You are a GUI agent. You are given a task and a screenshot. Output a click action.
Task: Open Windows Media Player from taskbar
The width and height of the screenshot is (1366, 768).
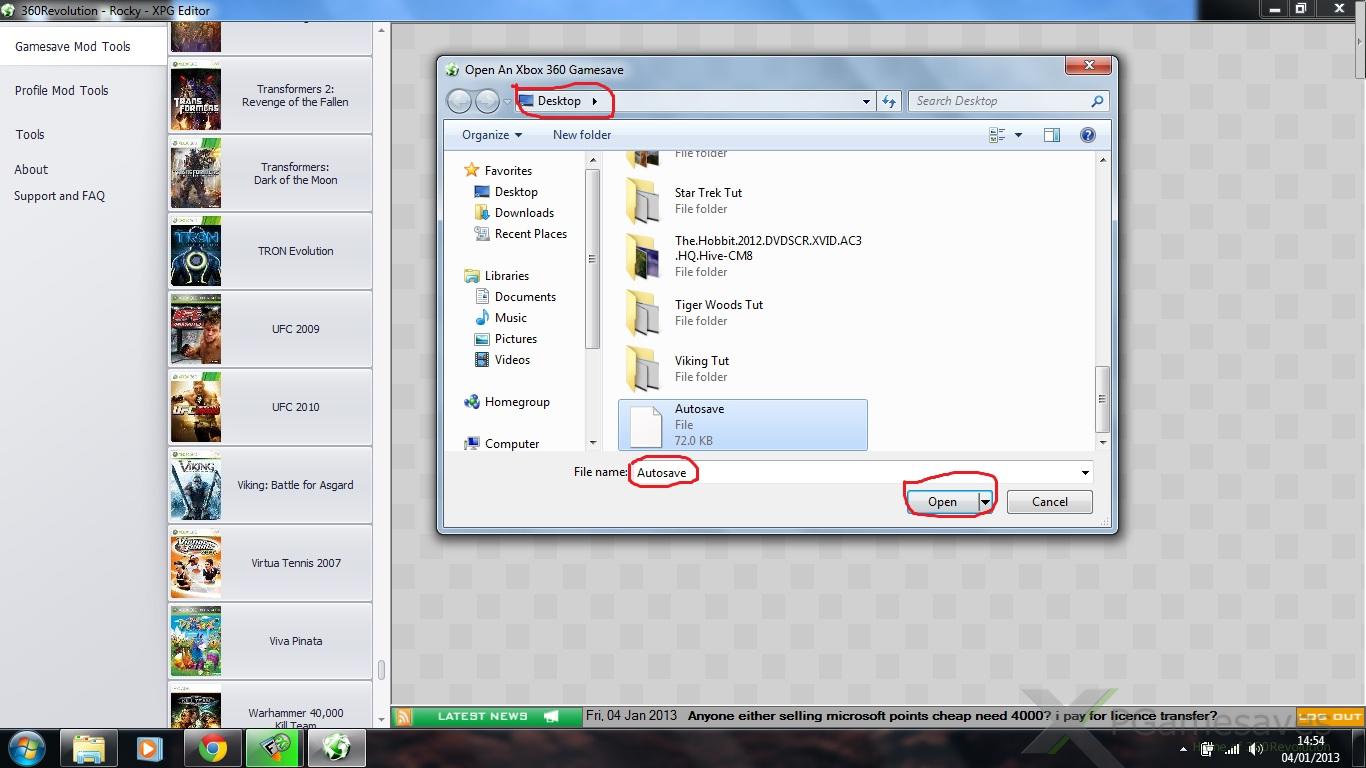[x=150, y=748]
